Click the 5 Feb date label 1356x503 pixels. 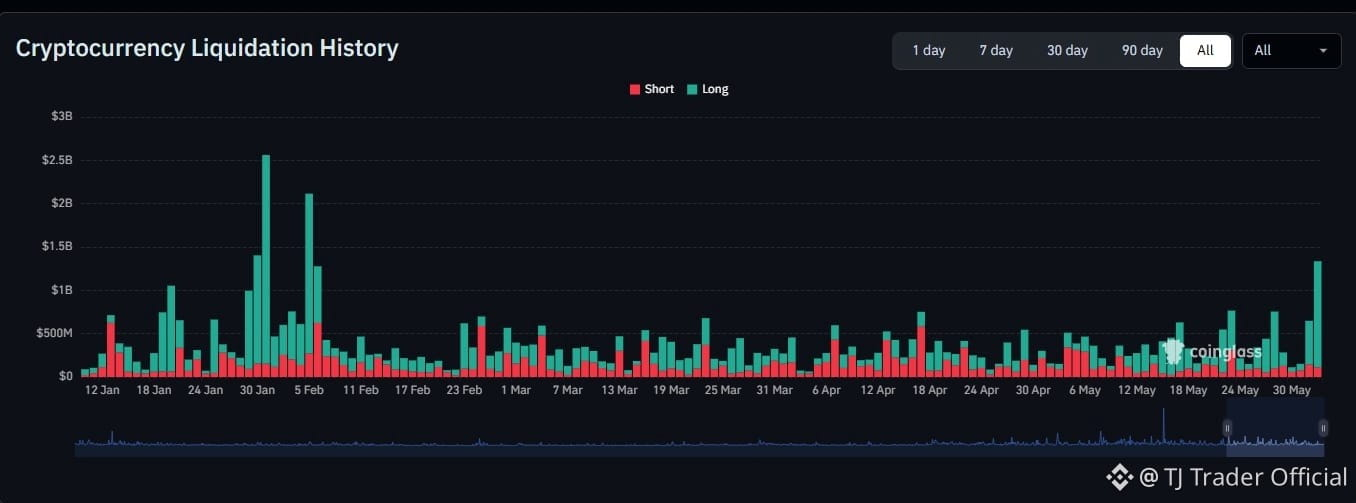(309, 390)
